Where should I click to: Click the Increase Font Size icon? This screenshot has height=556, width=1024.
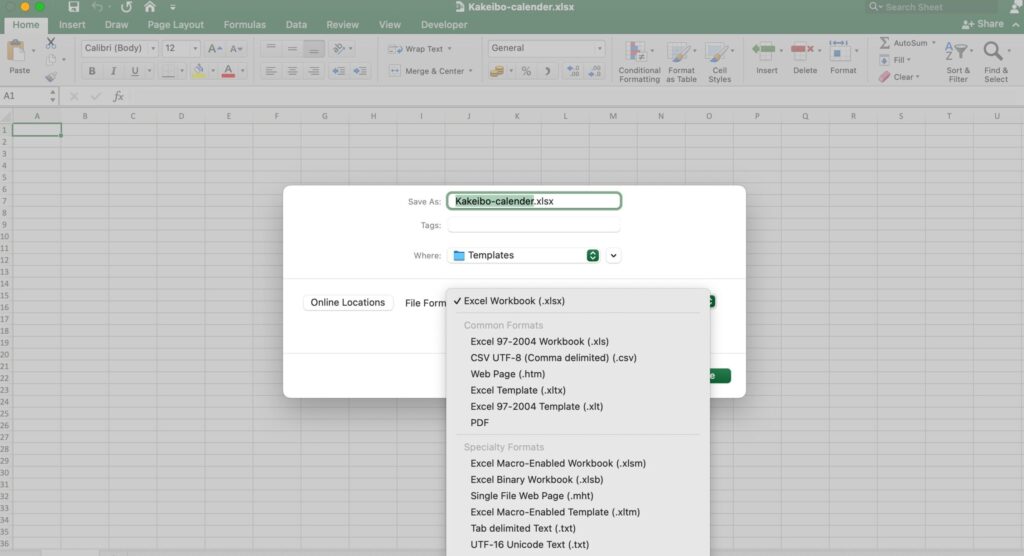tap(214, 49)
